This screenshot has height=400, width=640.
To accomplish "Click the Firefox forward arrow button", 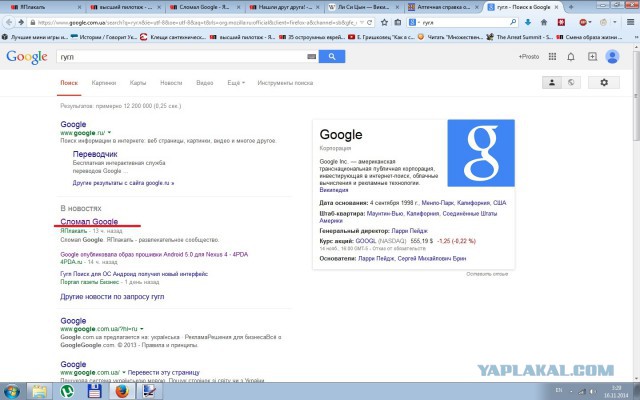I will coord(21,22).
